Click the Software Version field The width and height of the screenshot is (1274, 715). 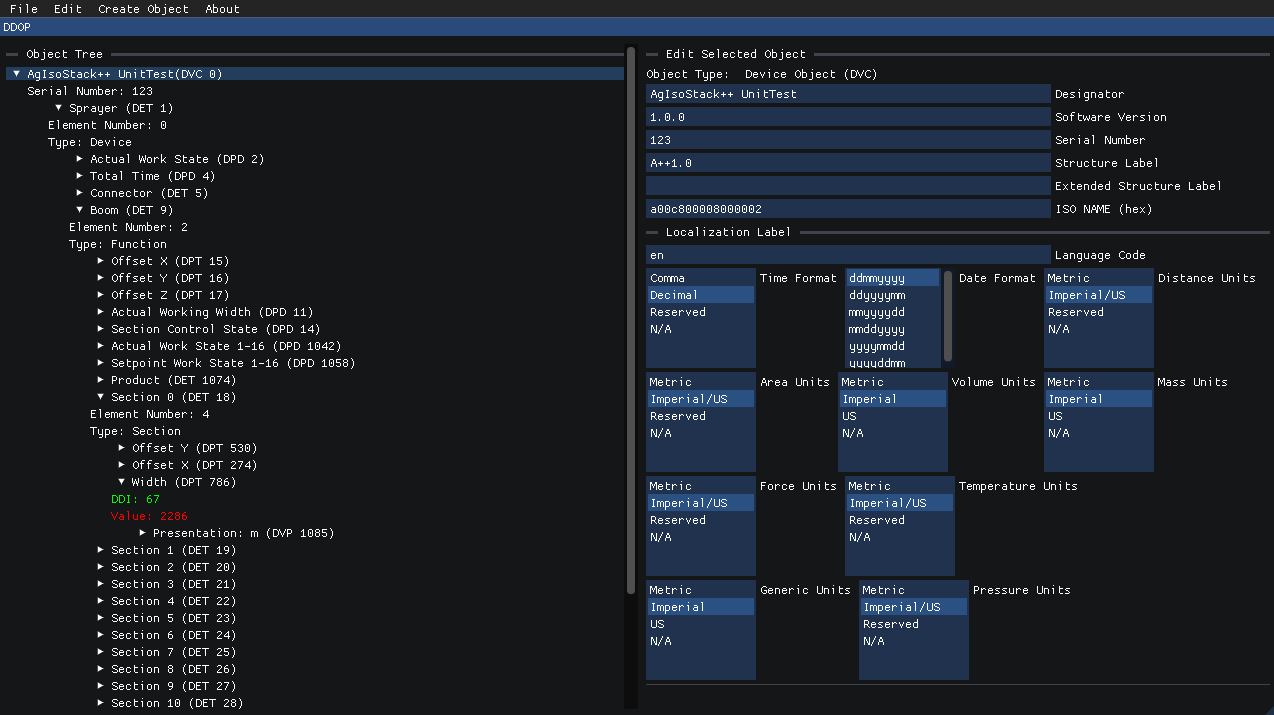click(x=848, y=117)
